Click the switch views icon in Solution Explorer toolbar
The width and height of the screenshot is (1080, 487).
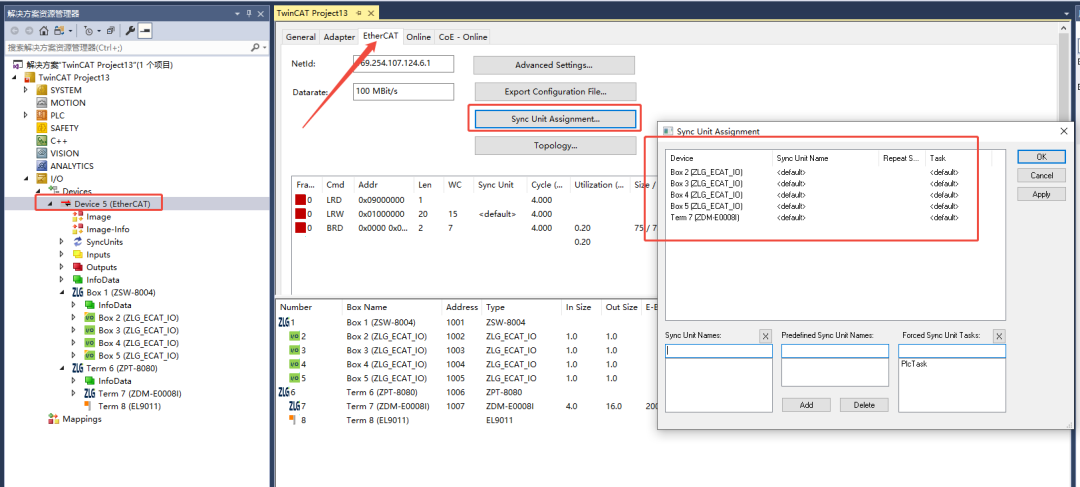pyautogui.click(x=60, y=30)
